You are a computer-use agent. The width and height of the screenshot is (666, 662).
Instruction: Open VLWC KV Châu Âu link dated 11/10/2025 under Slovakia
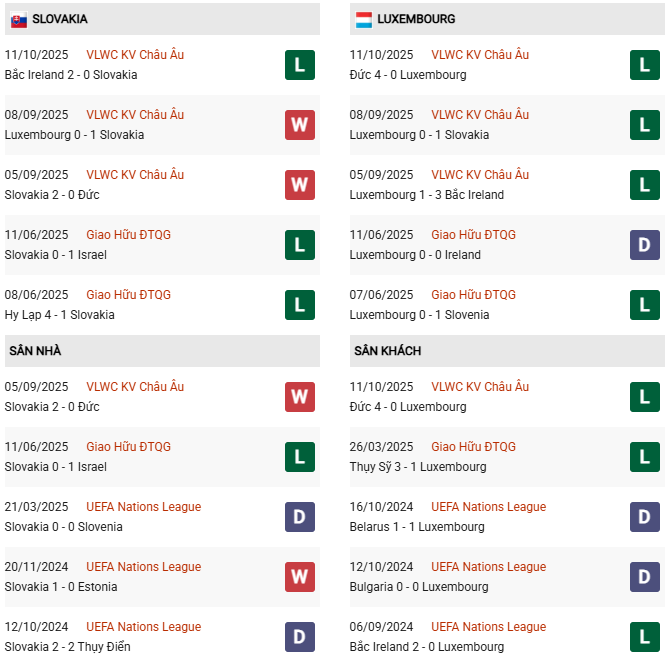pyautogui.click(x=135, y=55)
